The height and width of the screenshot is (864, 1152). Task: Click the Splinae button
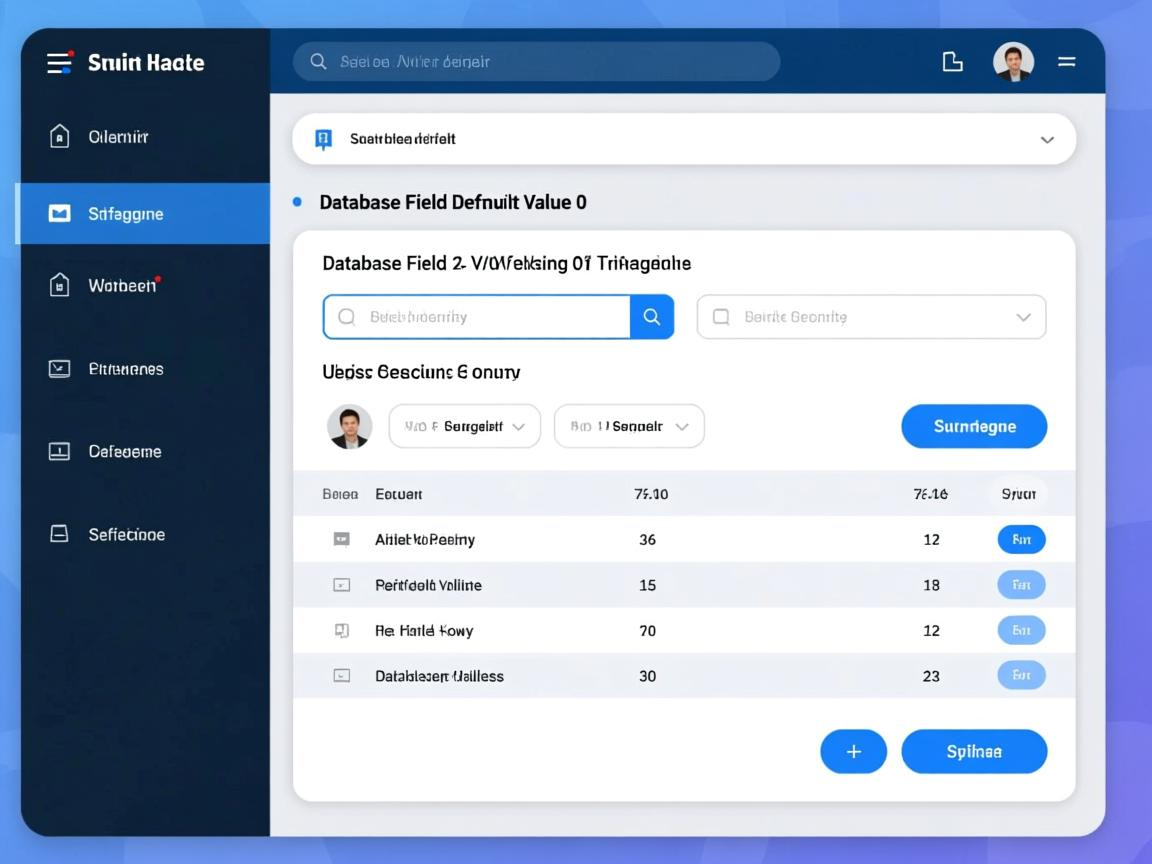[x=974, y=752]
